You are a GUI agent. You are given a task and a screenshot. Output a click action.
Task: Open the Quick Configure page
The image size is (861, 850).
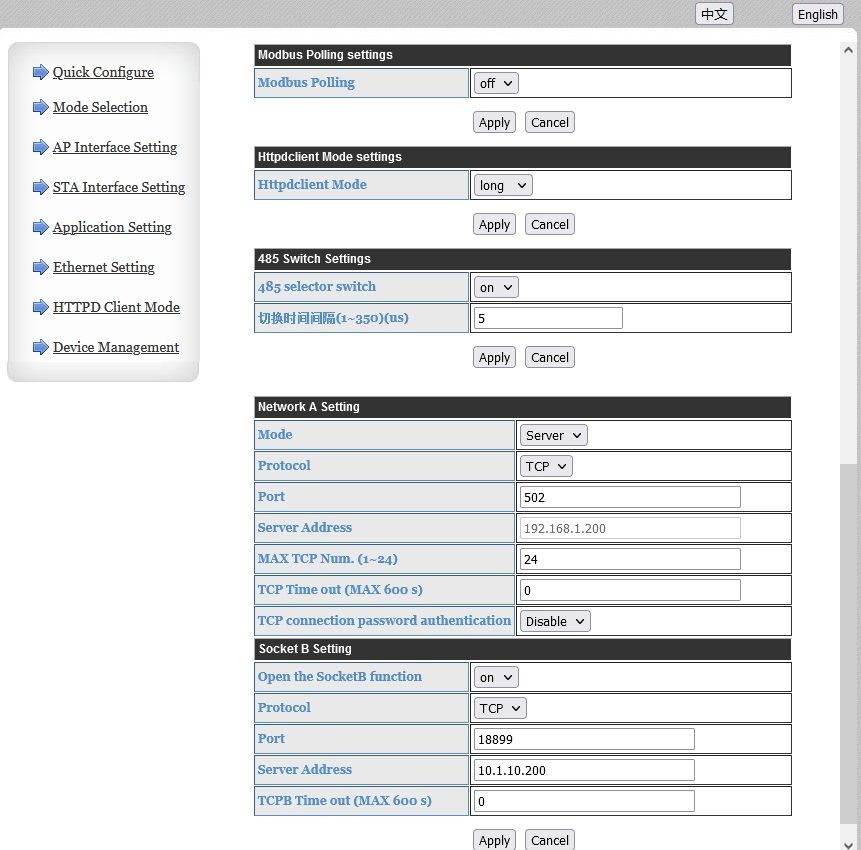click(x=103, y=72)
